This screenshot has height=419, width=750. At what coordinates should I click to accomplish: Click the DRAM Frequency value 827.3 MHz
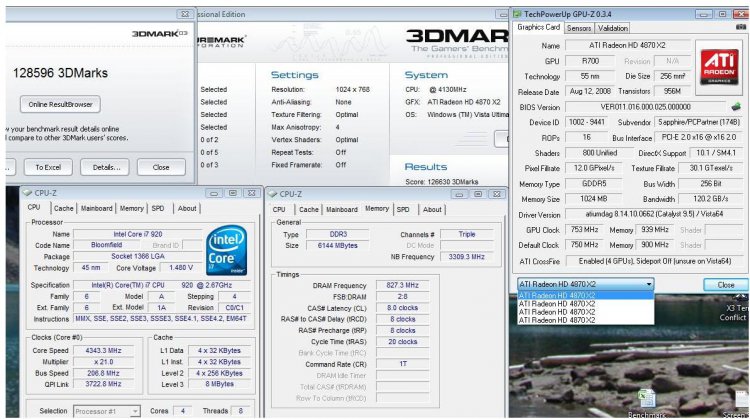[402, 285]
